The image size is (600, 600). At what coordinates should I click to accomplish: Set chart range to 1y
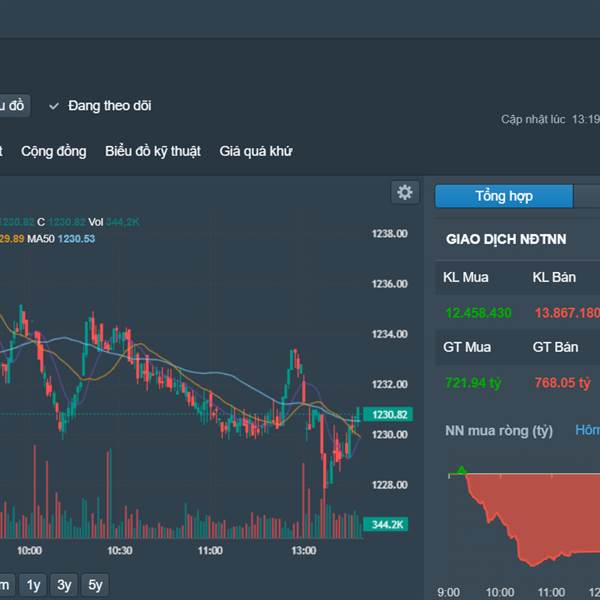(33, 585)
